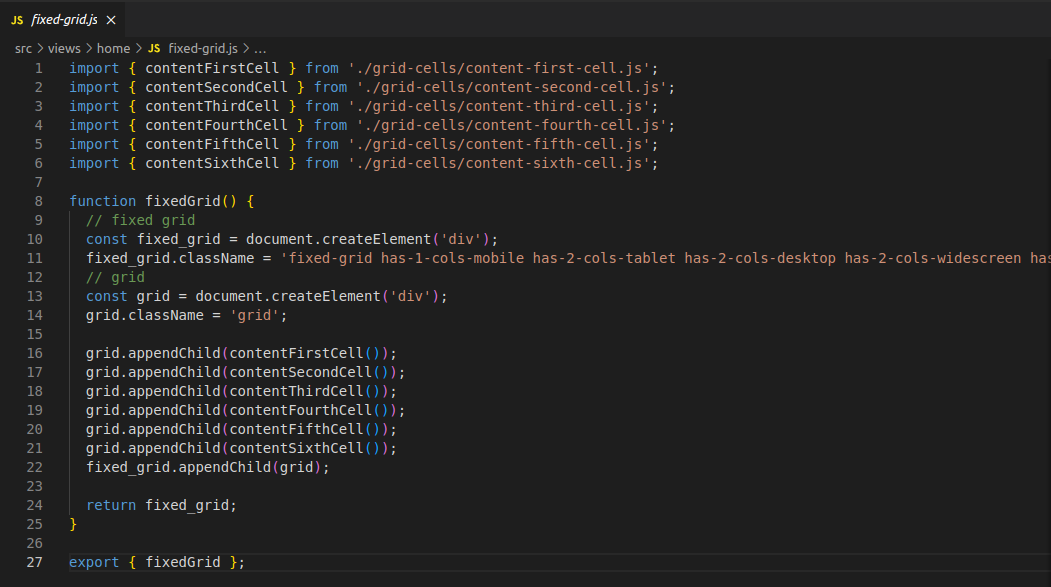Close the fixed-grid.js editor tab
The height and width of the screenshot is (587, 1051).
110,20
